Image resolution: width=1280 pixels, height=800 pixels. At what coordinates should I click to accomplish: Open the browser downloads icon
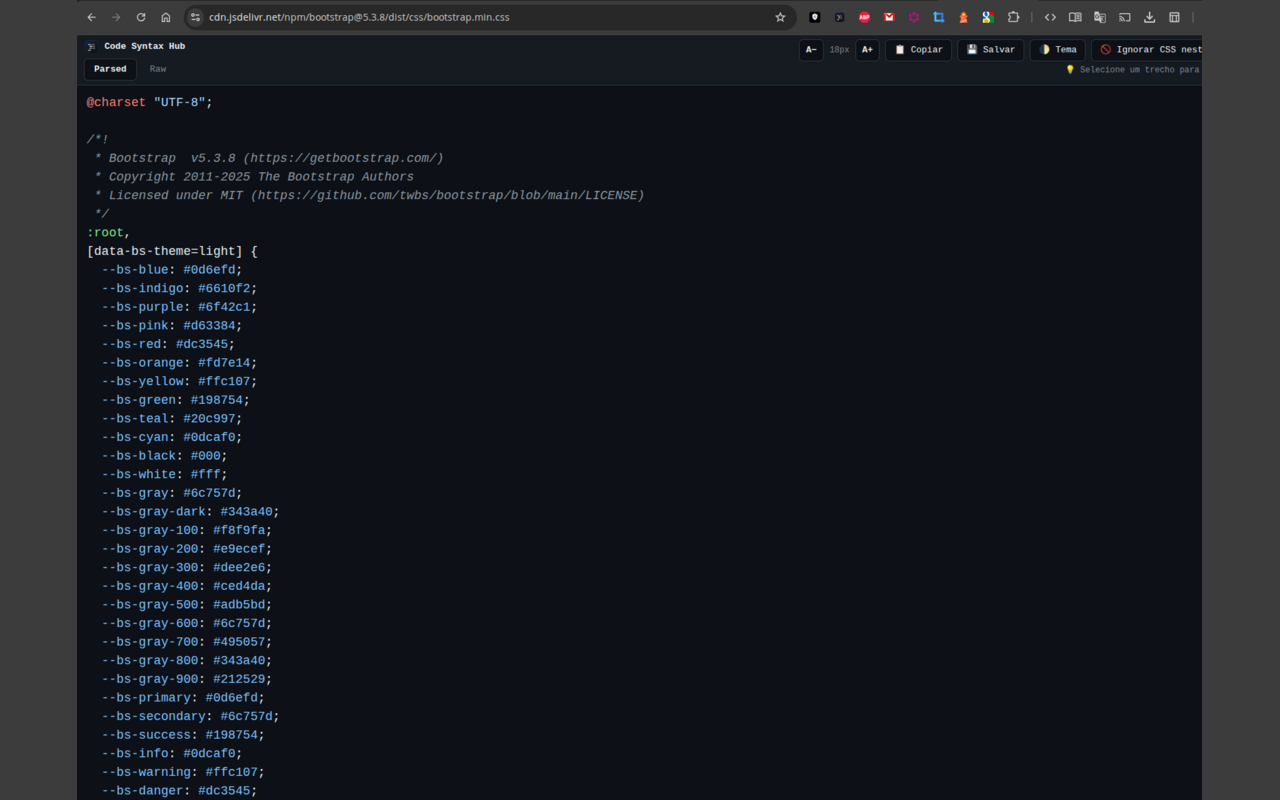(x=1150, y=17)
